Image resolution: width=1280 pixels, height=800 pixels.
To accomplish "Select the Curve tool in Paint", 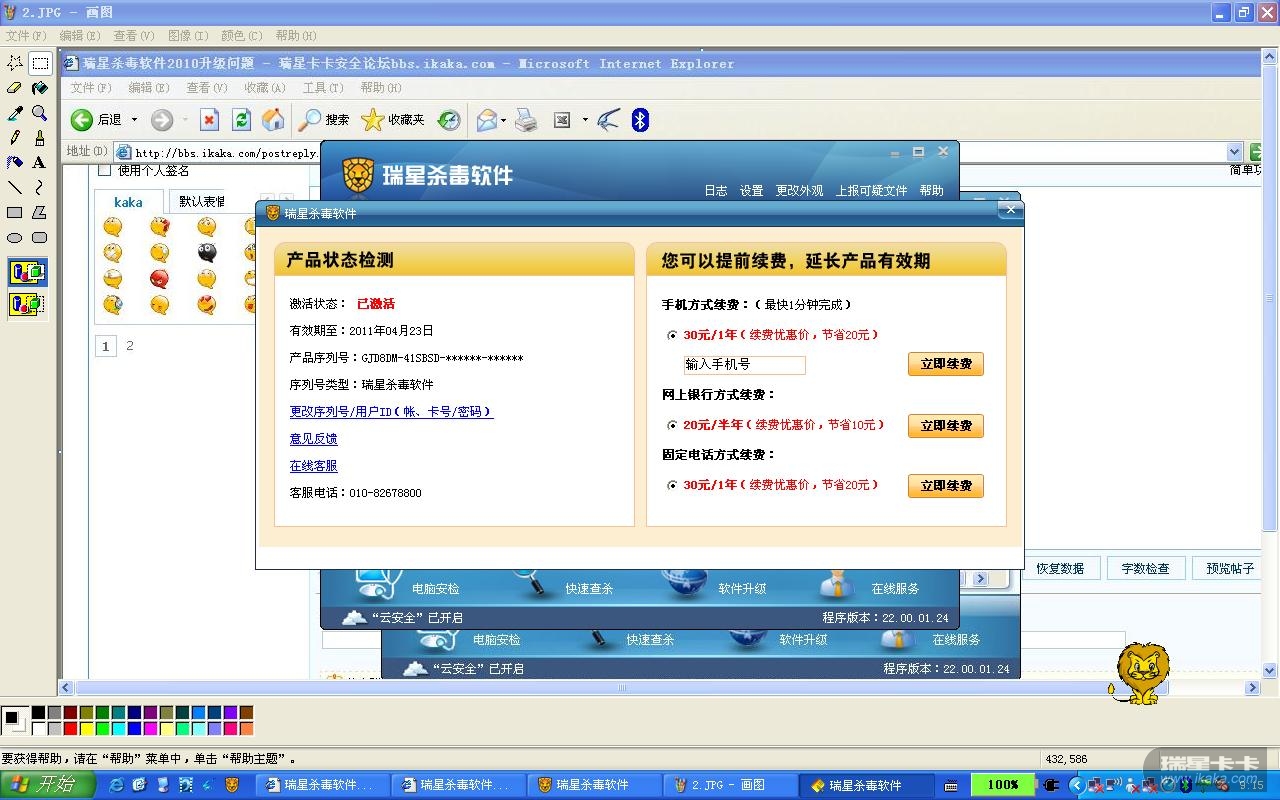I will [x=40, y=187].
